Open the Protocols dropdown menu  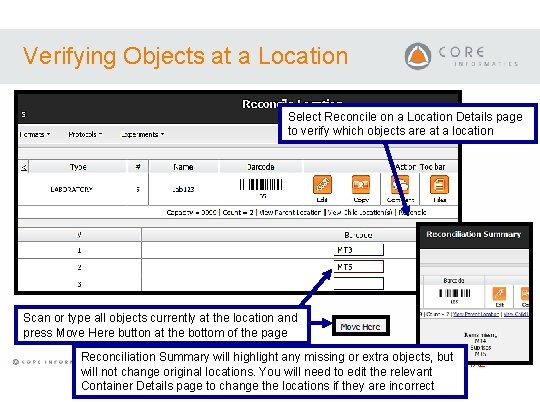(x=85, y=134)
